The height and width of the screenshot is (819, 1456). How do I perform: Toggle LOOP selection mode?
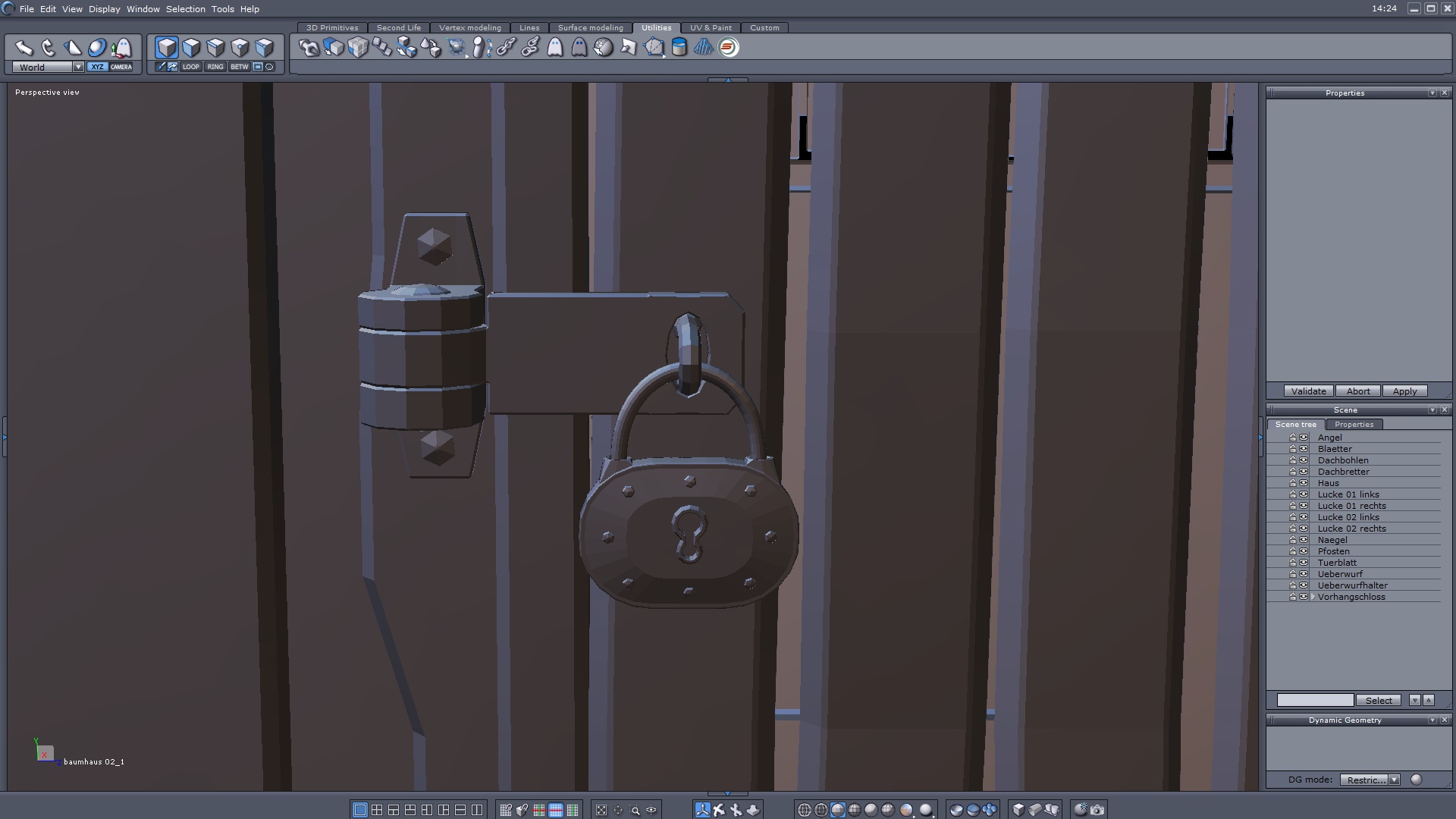tap(190, 67)
